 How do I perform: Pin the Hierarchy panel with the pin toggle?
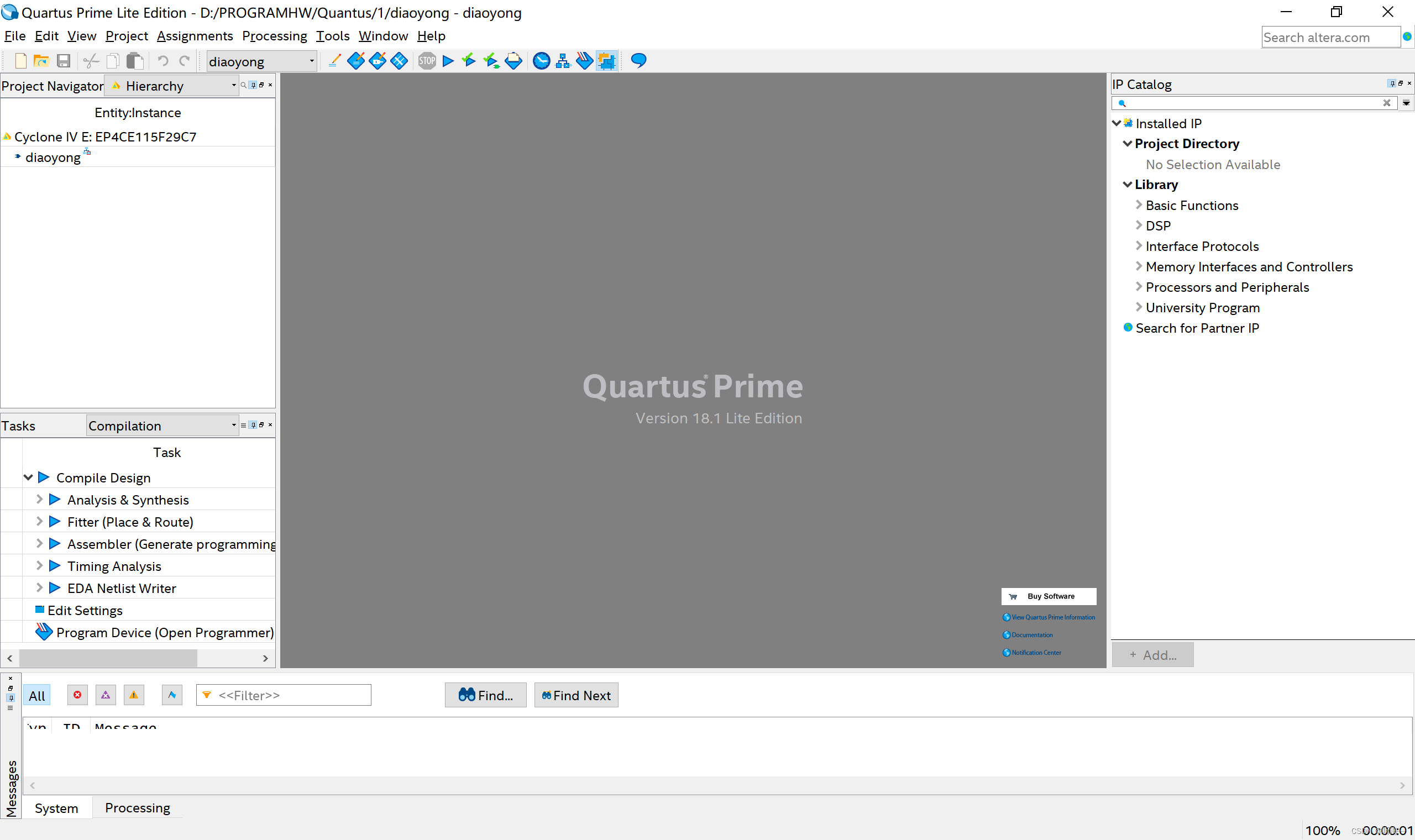pyautogui.click(x=253, y=85)
